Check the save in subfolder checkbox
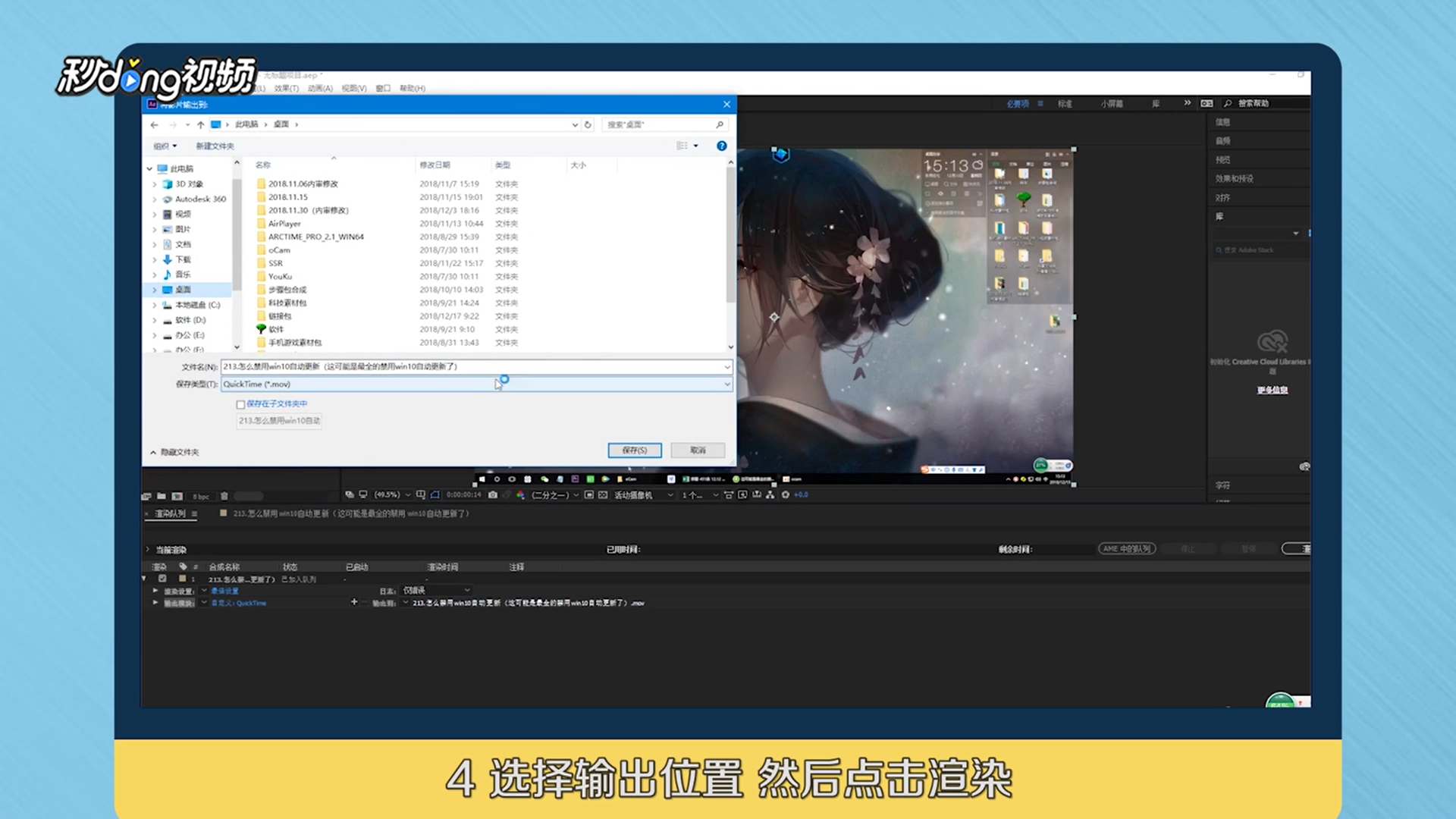This screenshot has height=819, width=1456. [240, 404]
